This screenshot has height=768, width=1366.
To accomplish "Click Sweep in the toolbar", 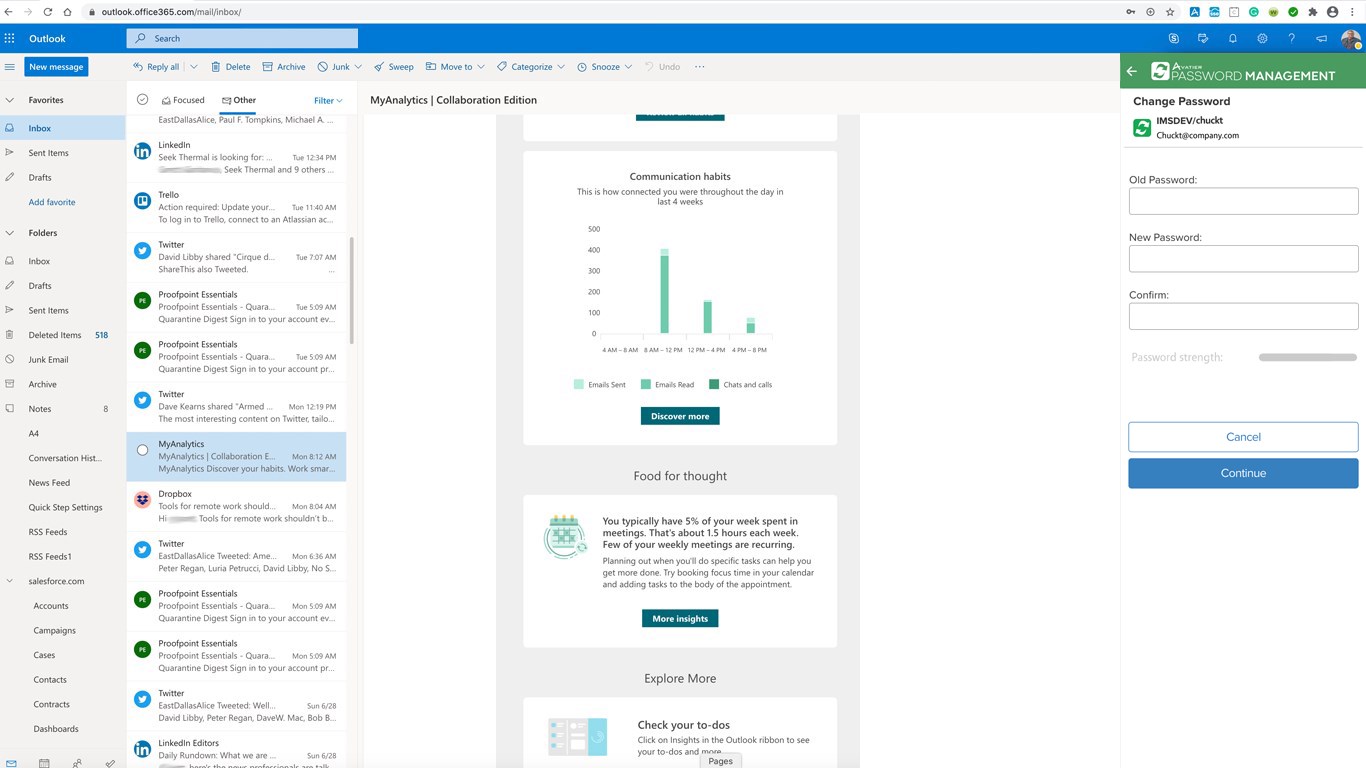I will [394, 67].
